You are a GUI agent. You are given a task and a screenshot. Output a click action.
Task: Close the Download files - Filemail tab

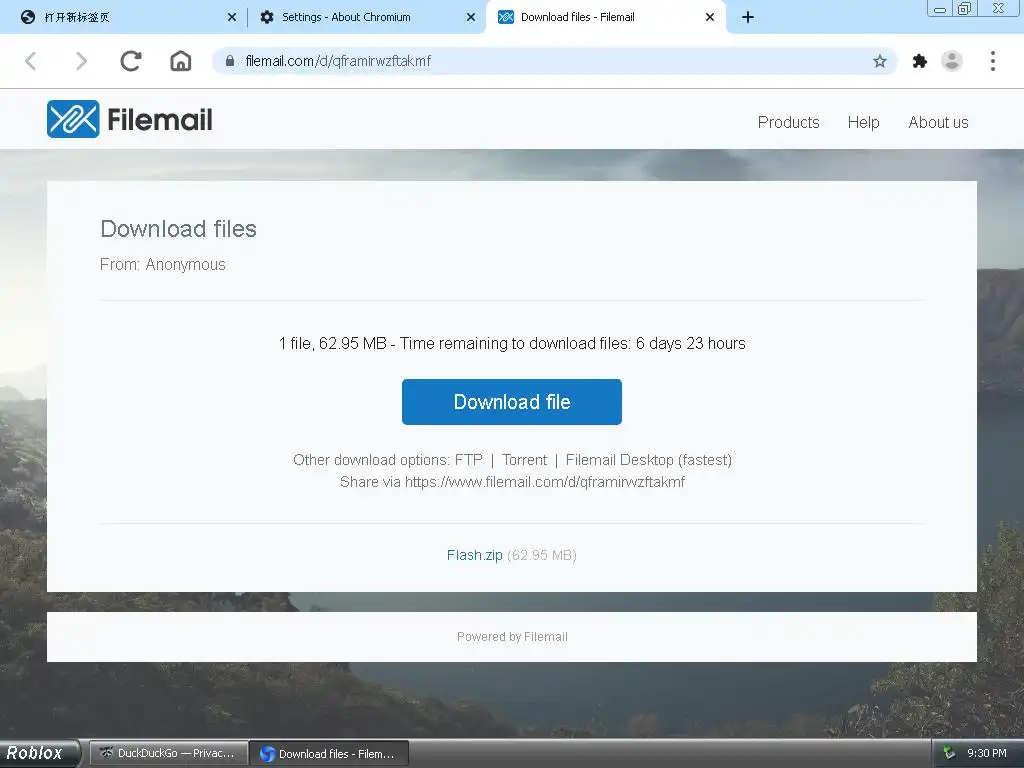(x=710, y=18)
